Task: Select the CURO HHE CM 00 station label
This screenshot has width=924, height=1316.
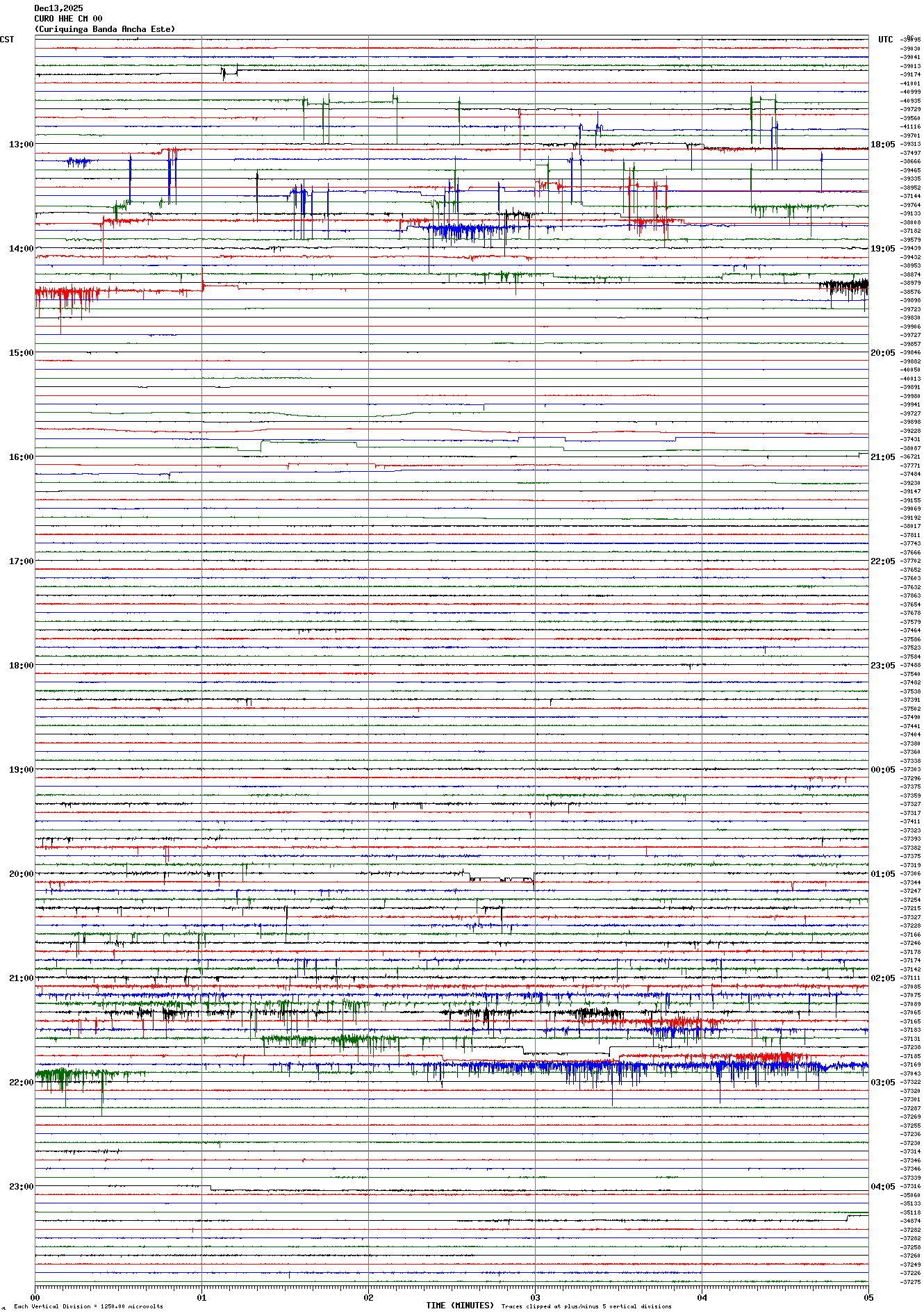Action: point(68,19)
